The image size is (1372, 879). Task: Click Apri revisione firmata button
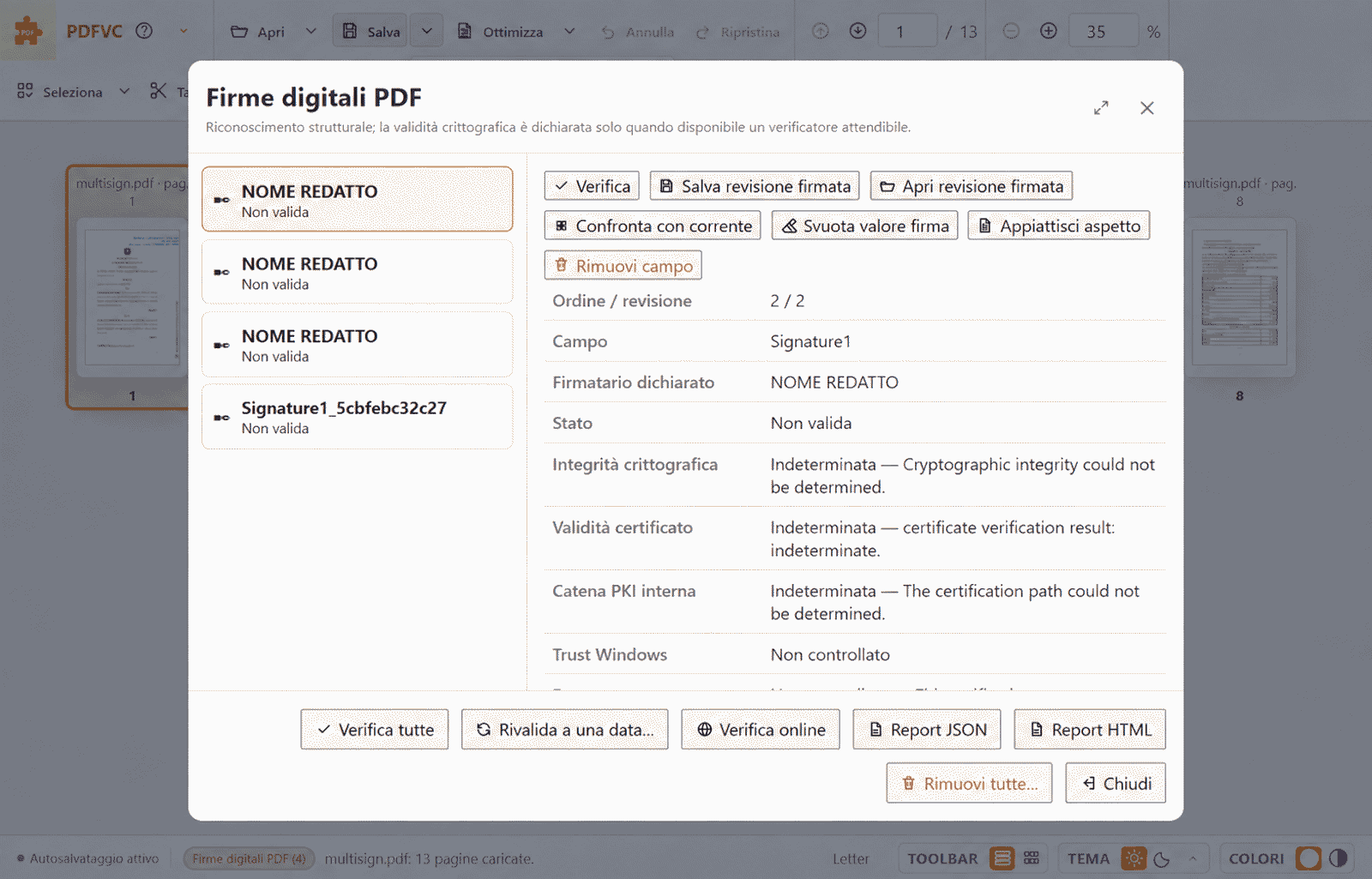pos(972,186)
